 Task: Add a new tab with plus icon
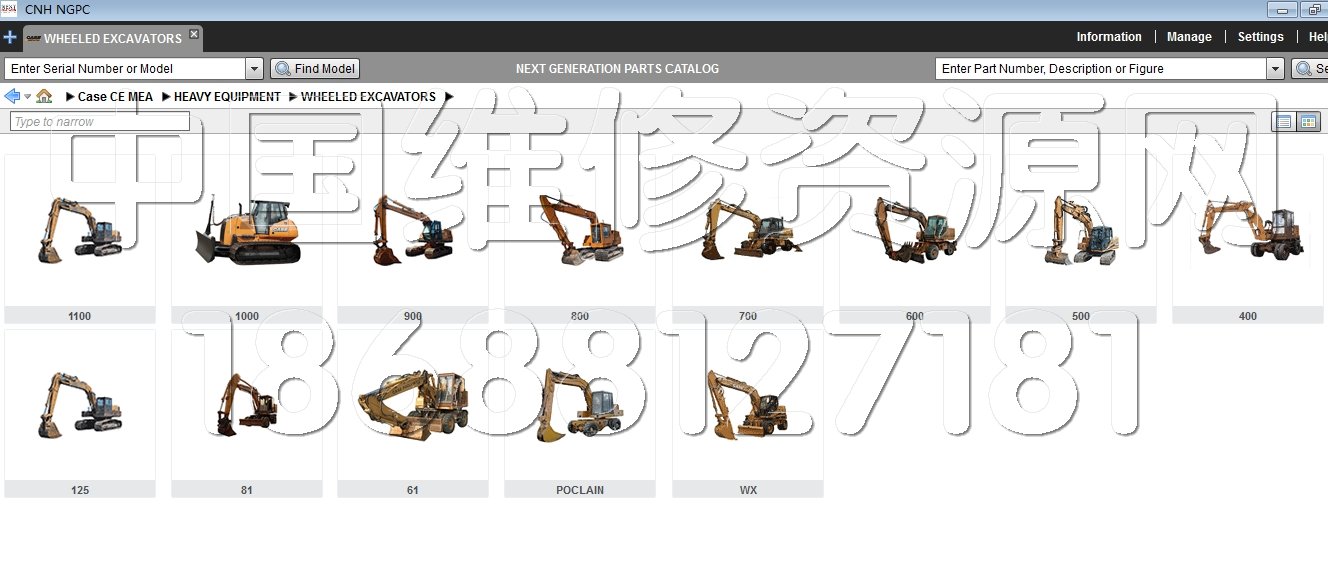pyautogui.click(x=10, y=38)
